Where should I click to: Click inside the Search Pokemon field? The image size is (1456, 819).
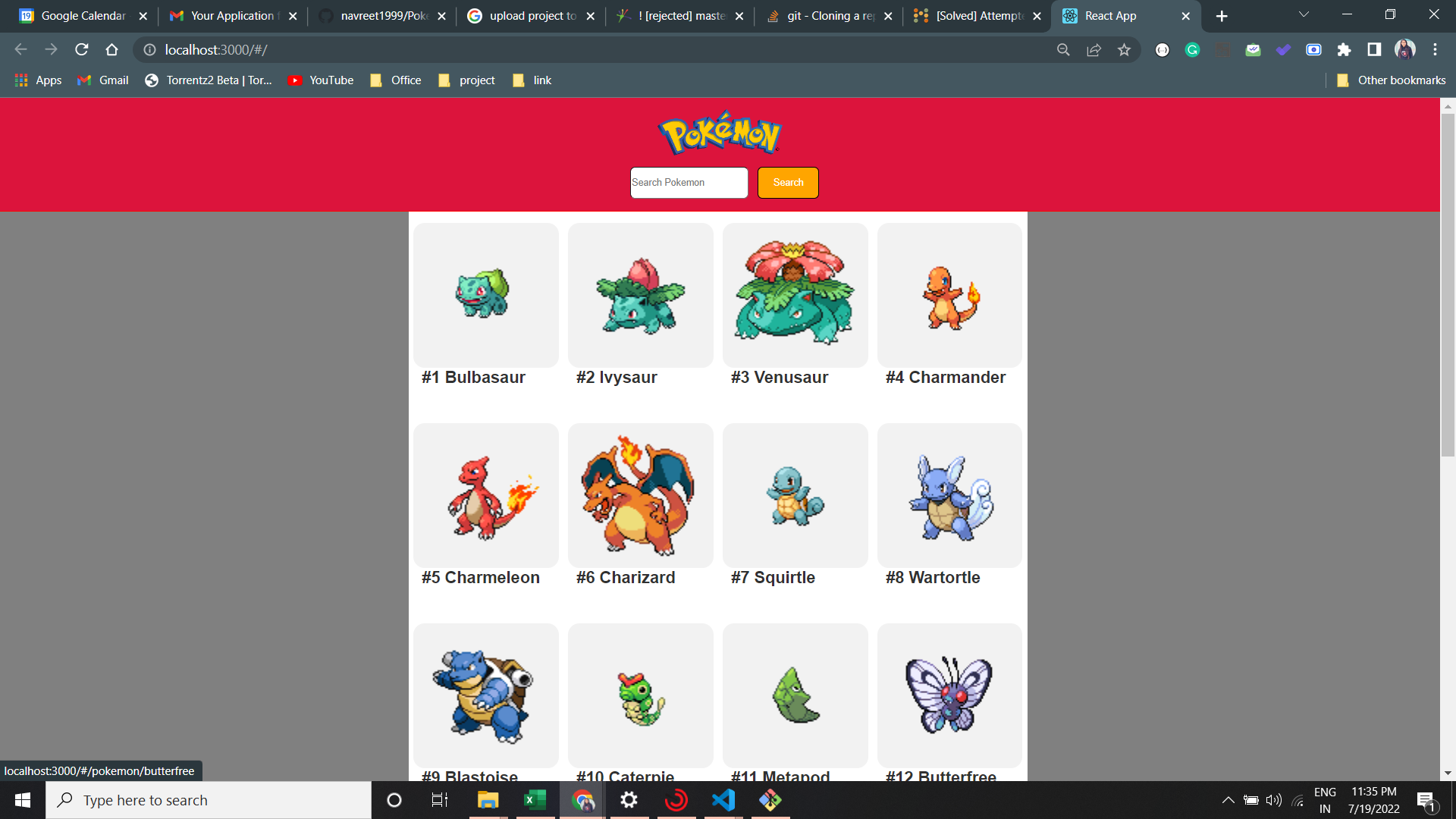[x=688, y=183]
